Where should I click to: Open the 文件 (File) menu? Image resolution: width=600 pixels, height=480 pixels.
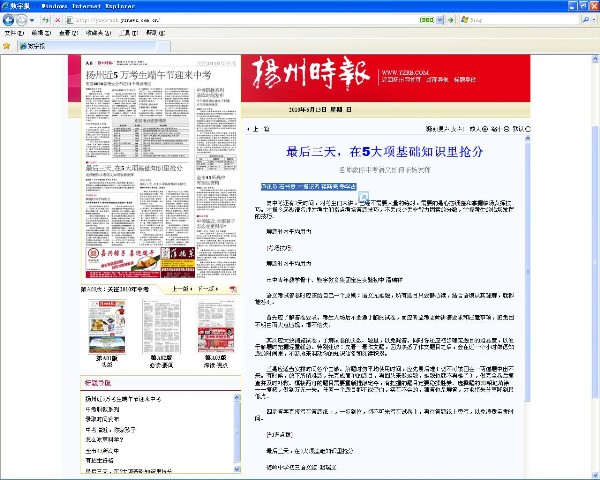click(x=14, y=33)
